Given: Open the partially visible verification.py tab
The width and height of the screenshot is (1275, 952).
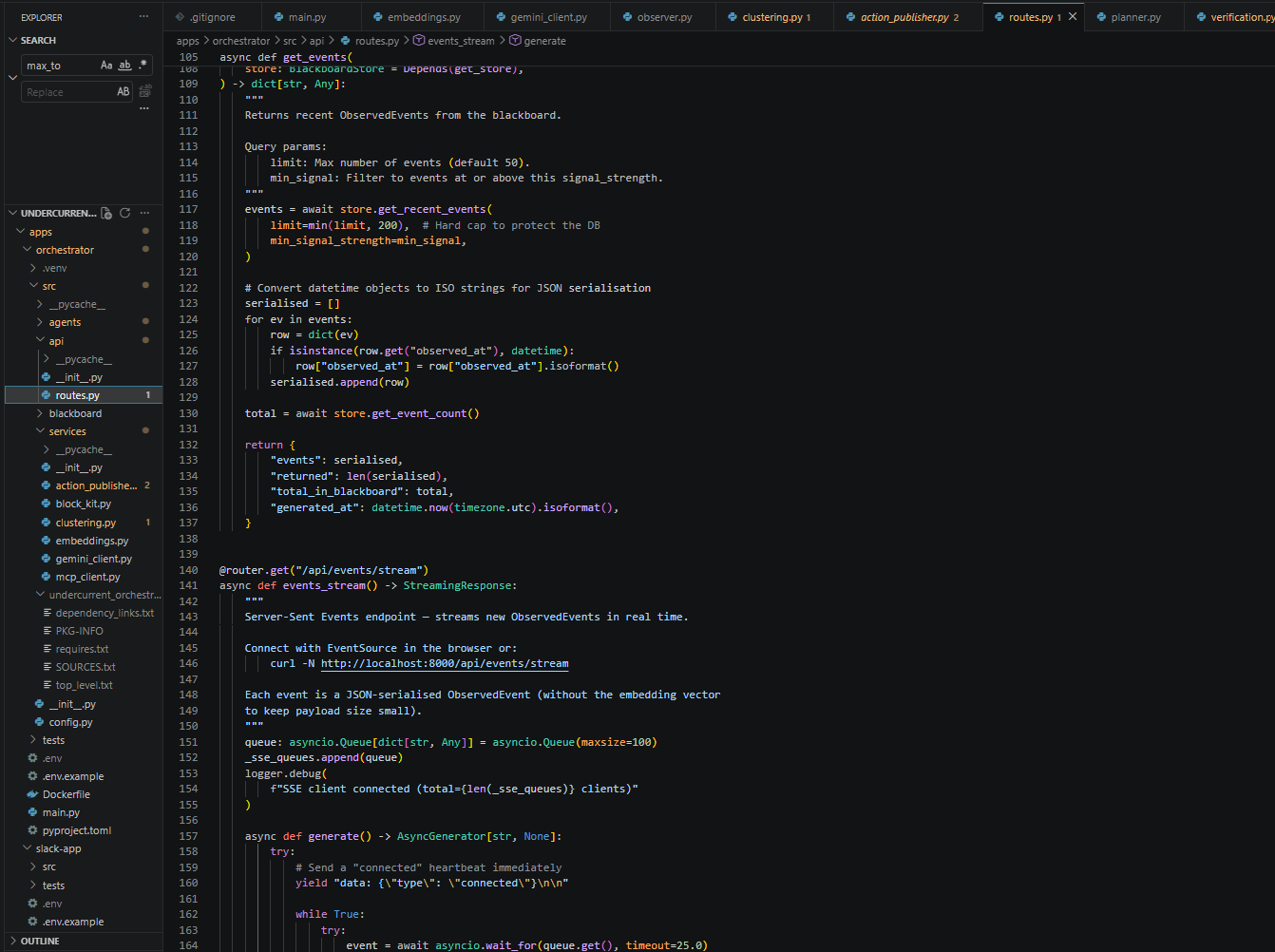Looking at the screenshot, I should coord(1234,17).
